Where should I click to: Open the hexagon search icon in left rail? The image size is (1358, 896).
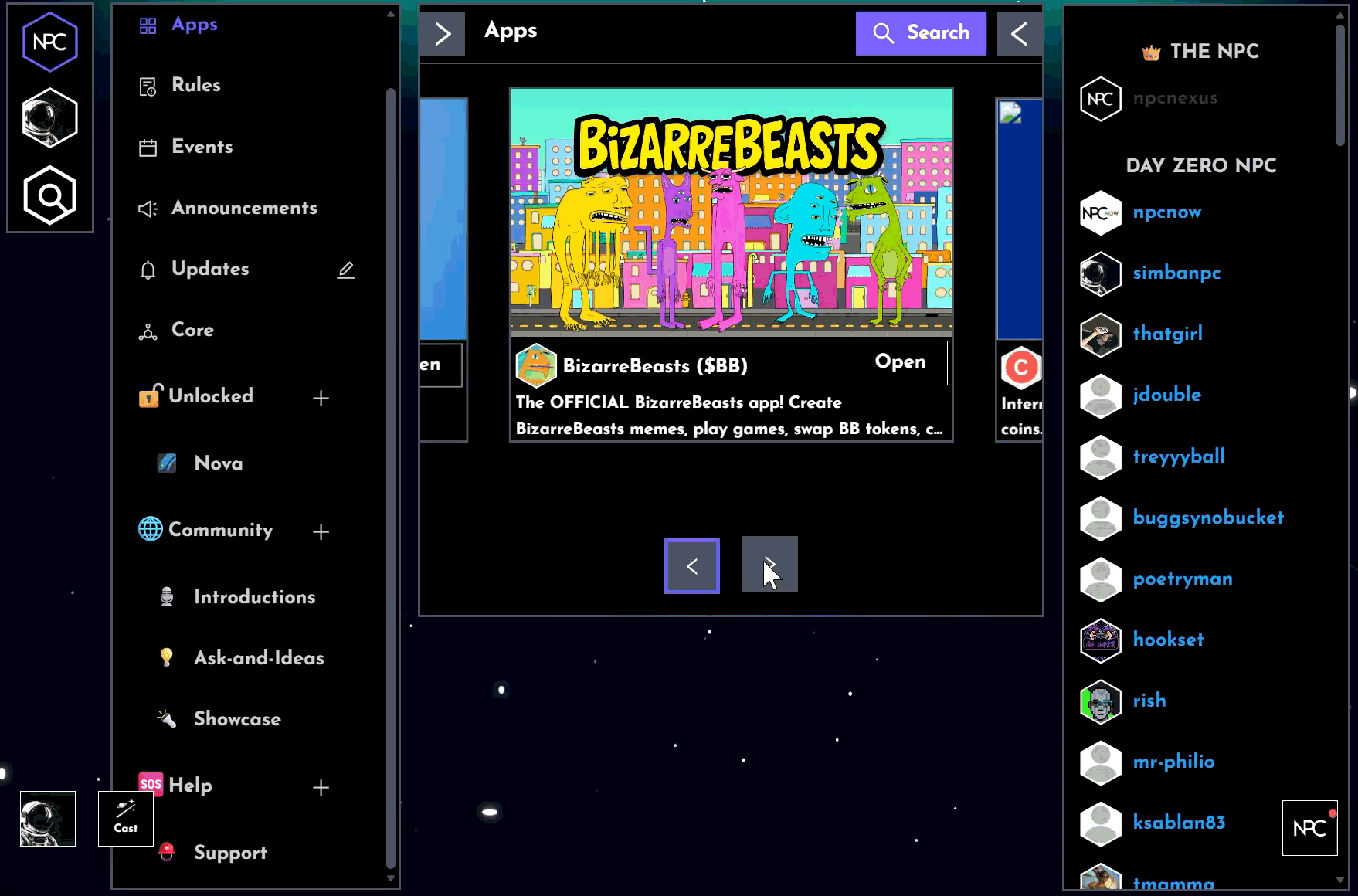[x=50, y=195]
